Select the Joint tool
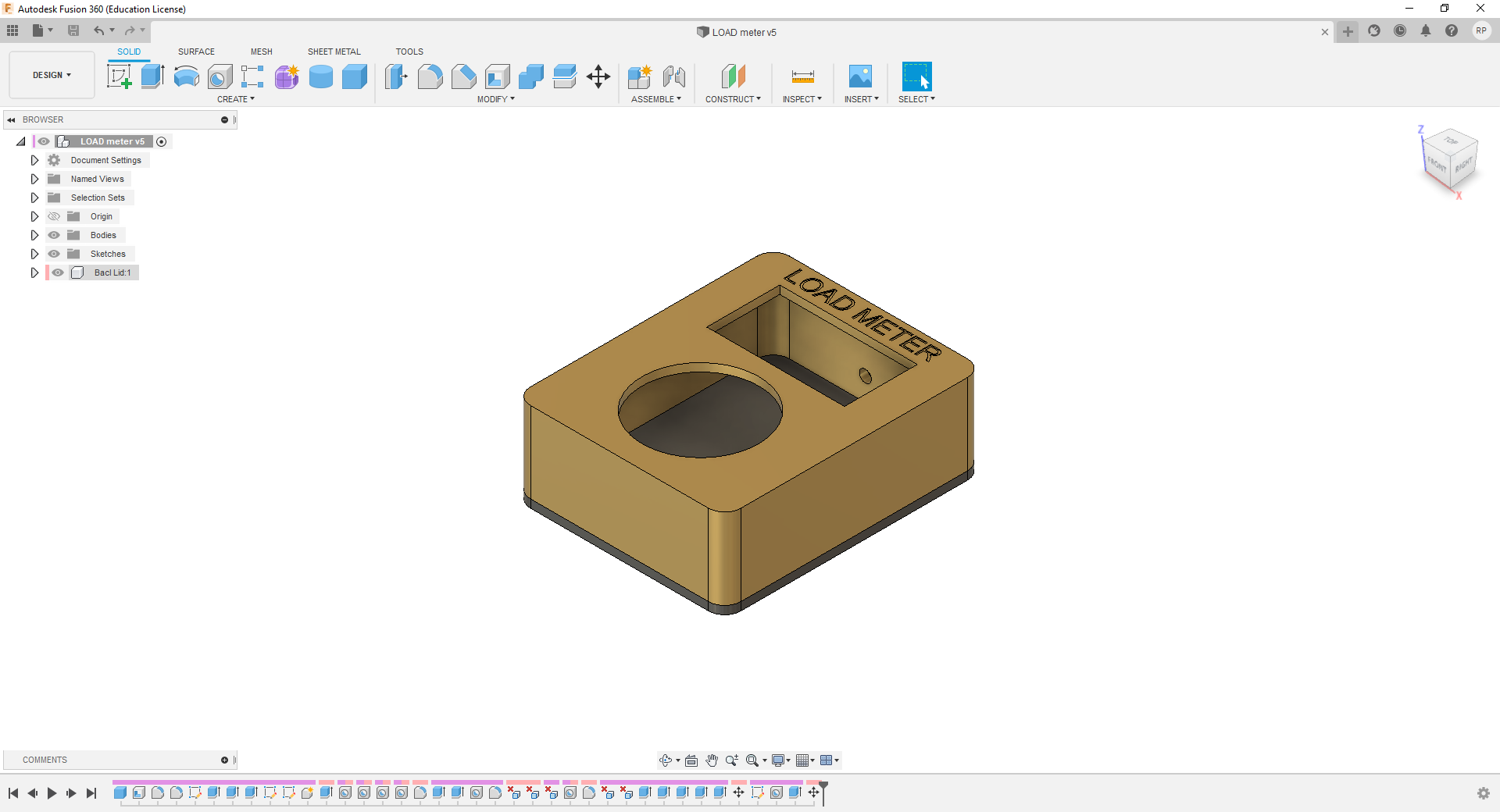Viewport: 1500px width, 812px height. [674, 77]
